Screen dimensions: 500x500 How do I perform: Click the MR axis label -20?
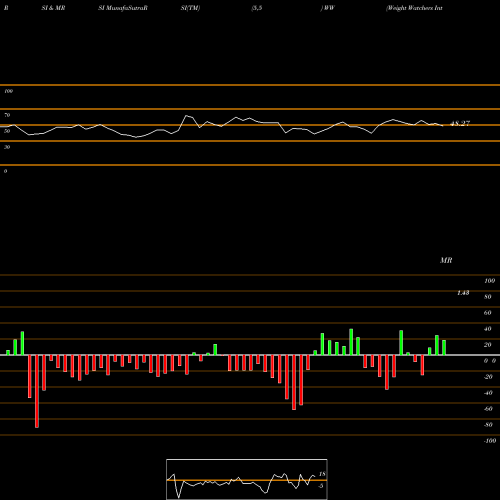488,377
